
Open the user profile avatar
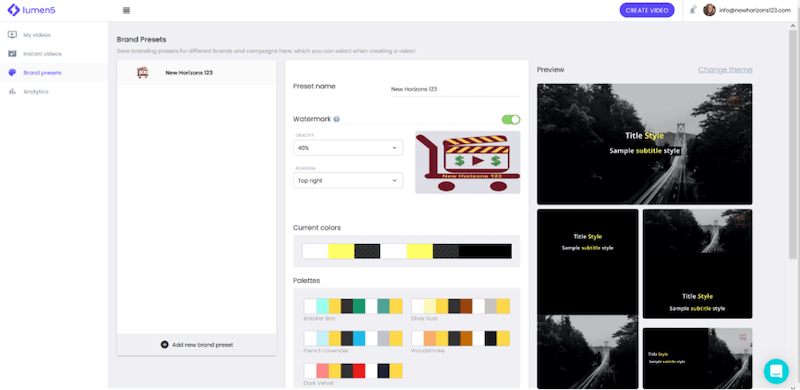[x=709, y=10]
